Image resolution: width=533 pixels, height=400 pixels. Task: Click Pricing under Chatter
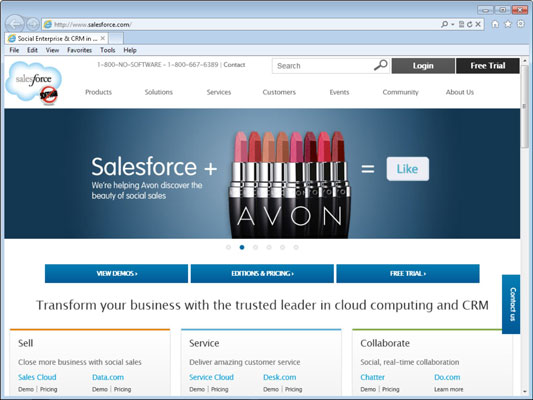pos(391,389)
